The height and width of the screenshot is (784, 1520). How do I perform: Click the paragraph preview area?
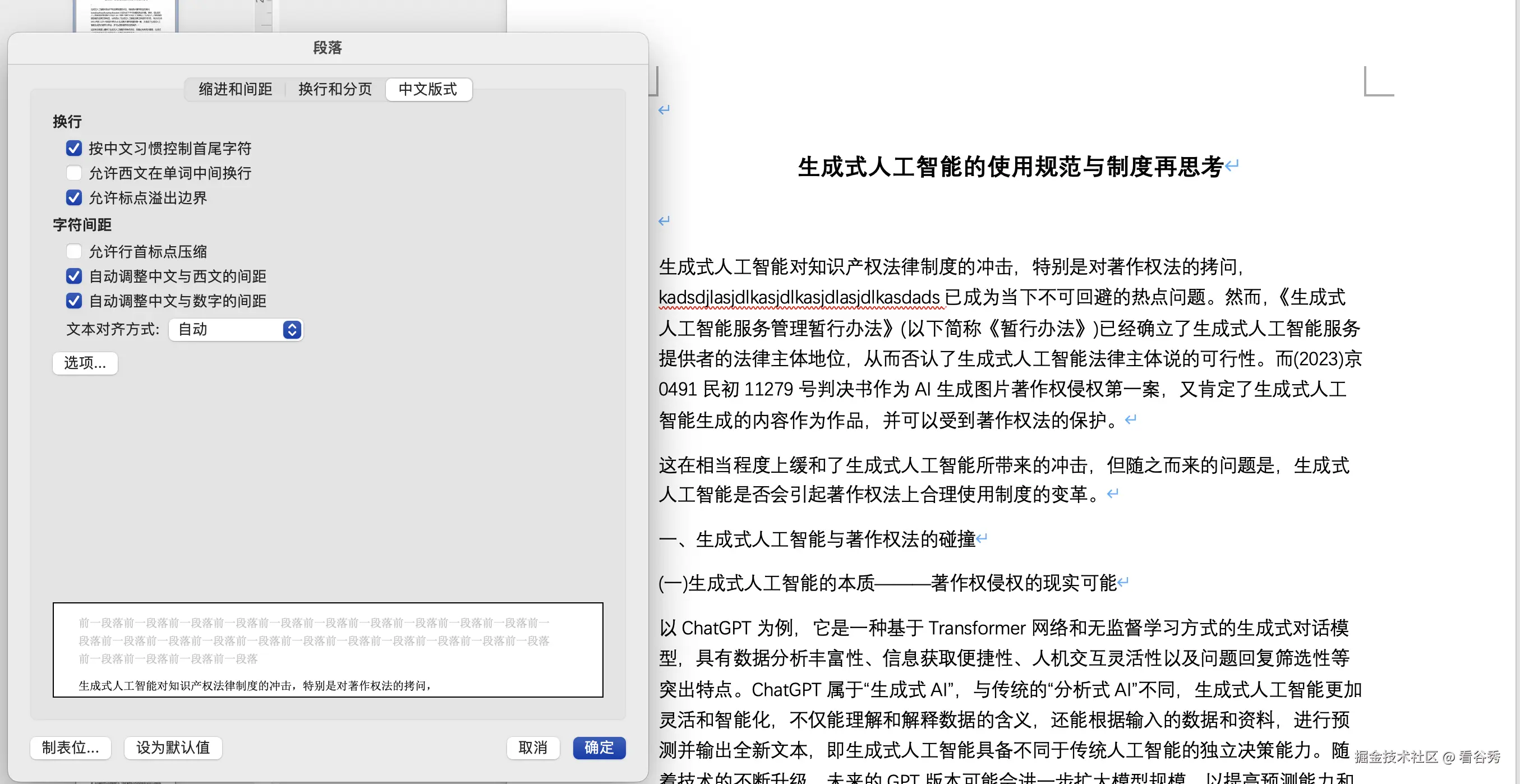[328, 649]
